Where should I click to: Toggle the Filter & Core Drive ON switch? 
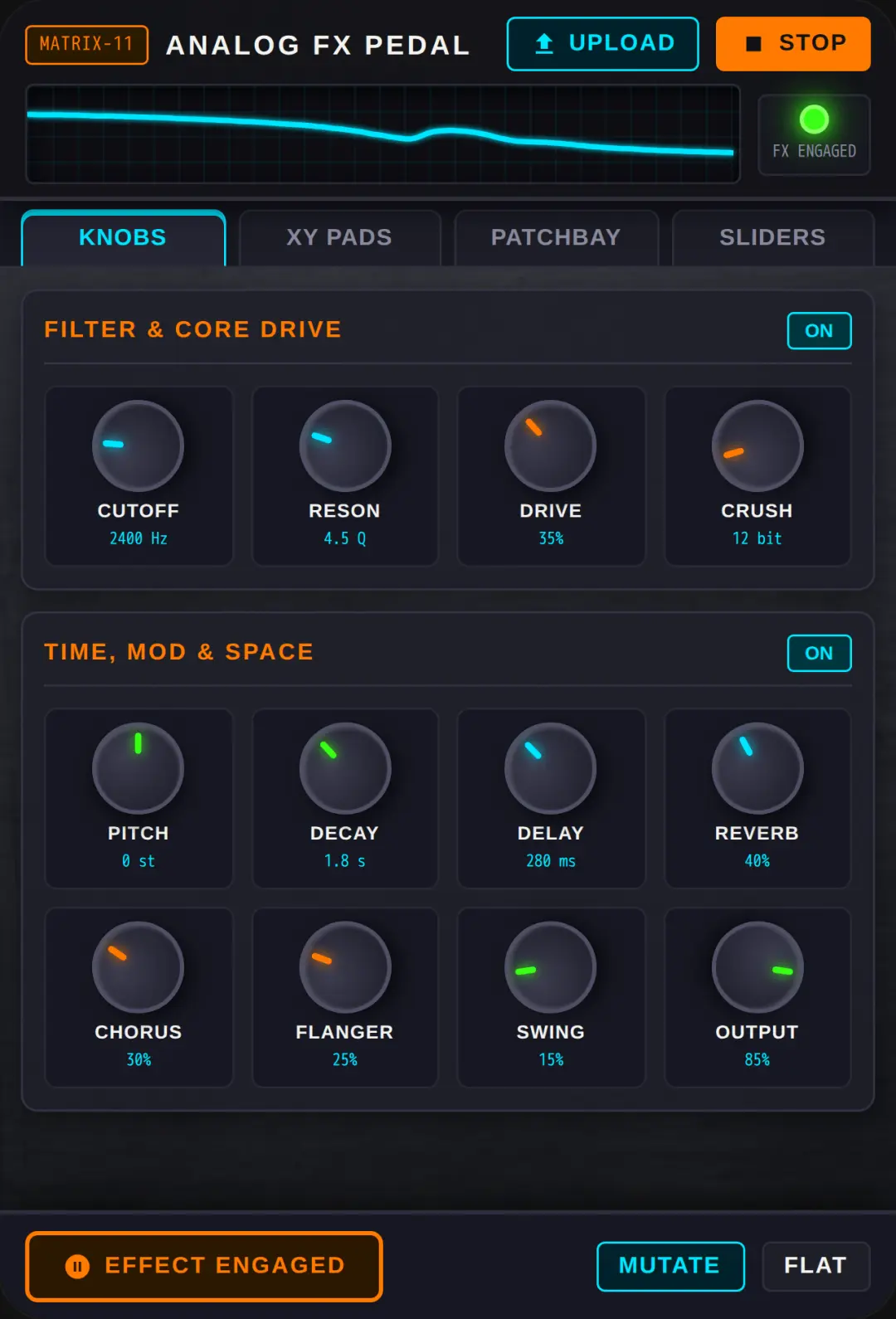click(x=819, y=331)
